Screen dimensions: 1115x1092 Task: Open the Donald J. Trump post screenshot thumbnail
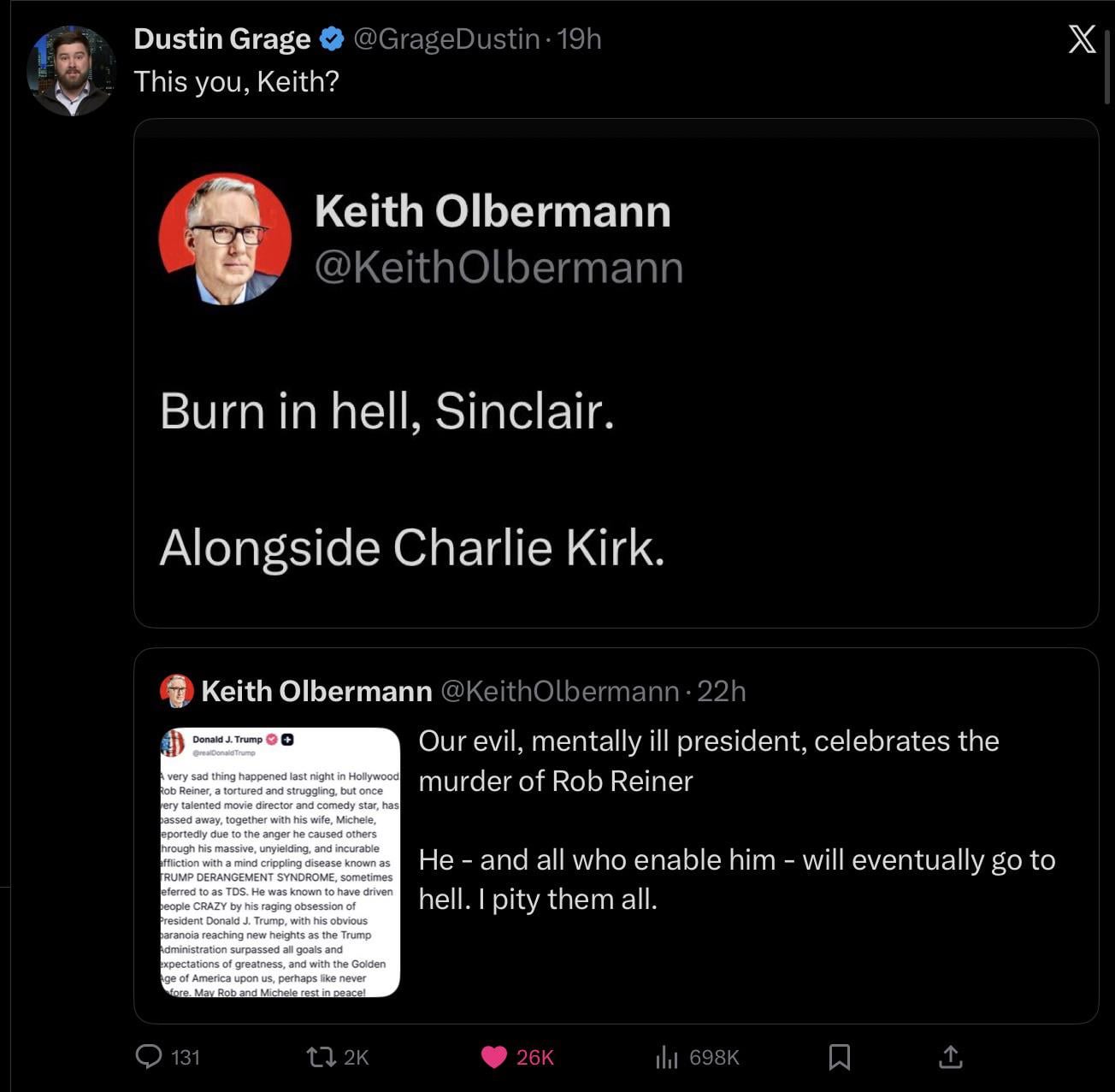tap(280, 862)
